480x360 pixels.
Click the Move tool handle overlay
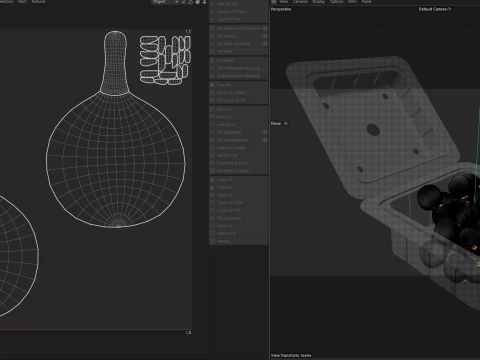pos(279,123)
